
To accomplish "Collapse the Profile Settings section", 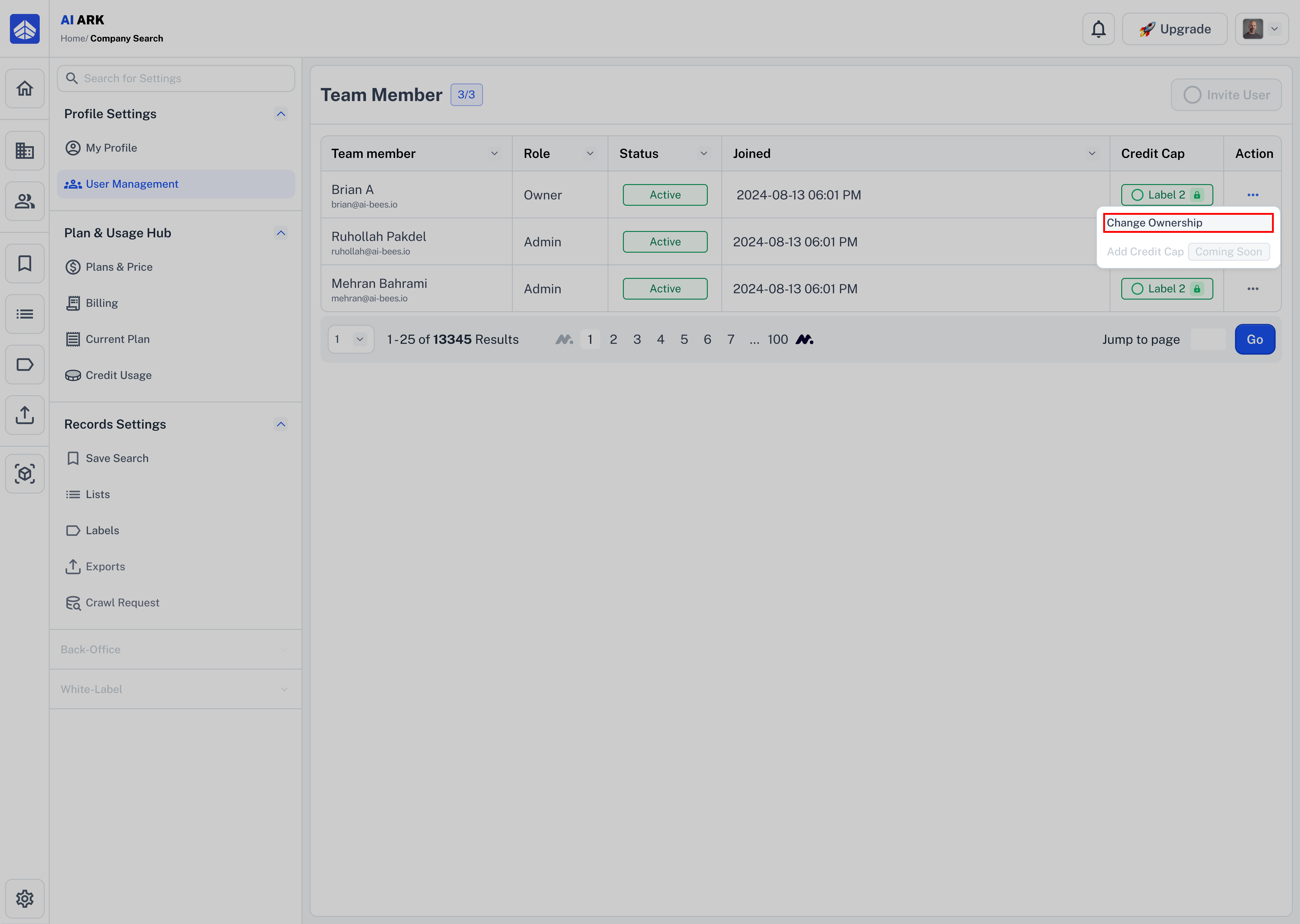I will 281,114.
